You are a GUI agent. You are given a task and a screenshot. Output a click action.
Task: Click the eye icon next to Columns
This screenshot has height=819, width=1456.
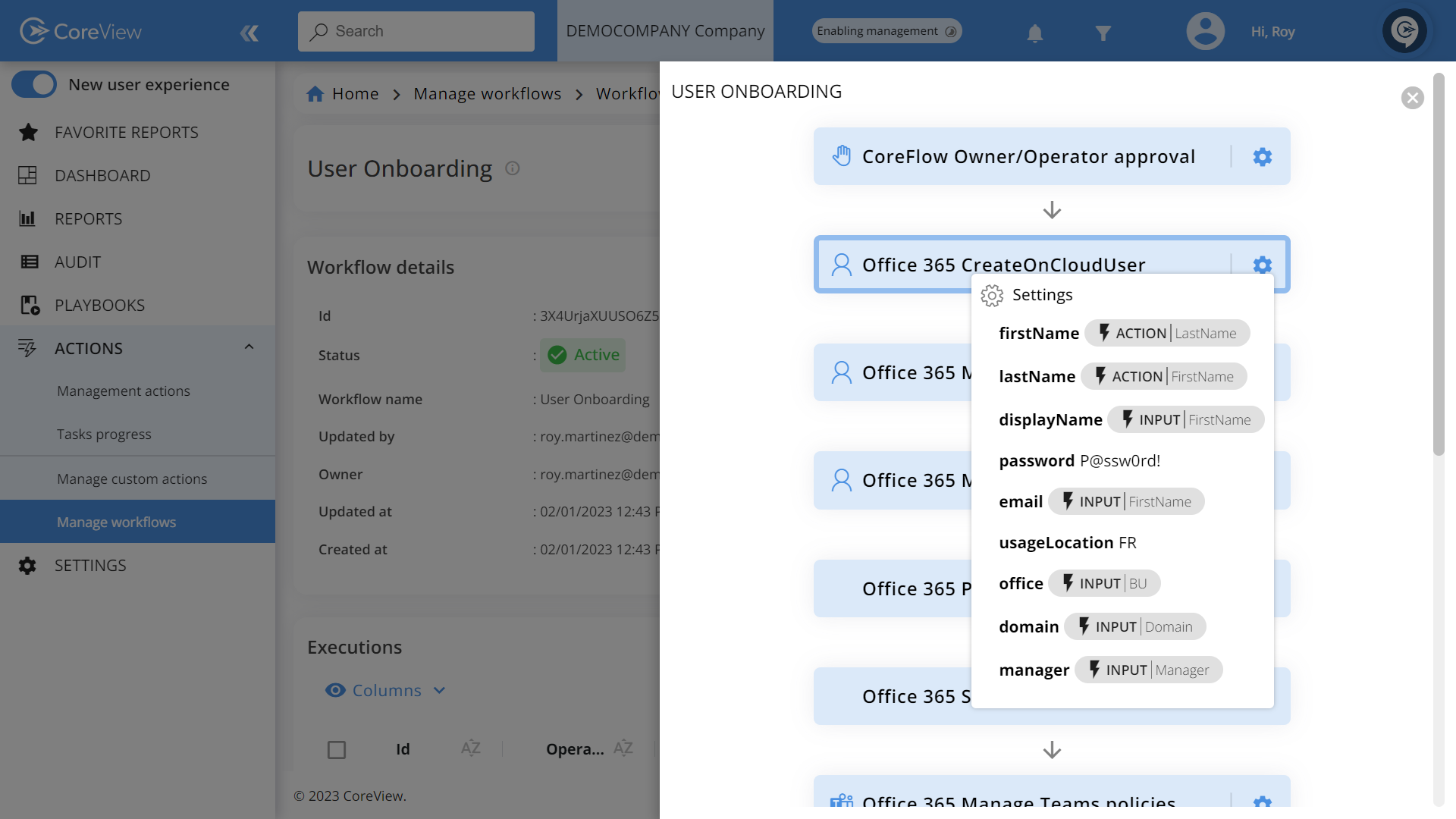335,690
